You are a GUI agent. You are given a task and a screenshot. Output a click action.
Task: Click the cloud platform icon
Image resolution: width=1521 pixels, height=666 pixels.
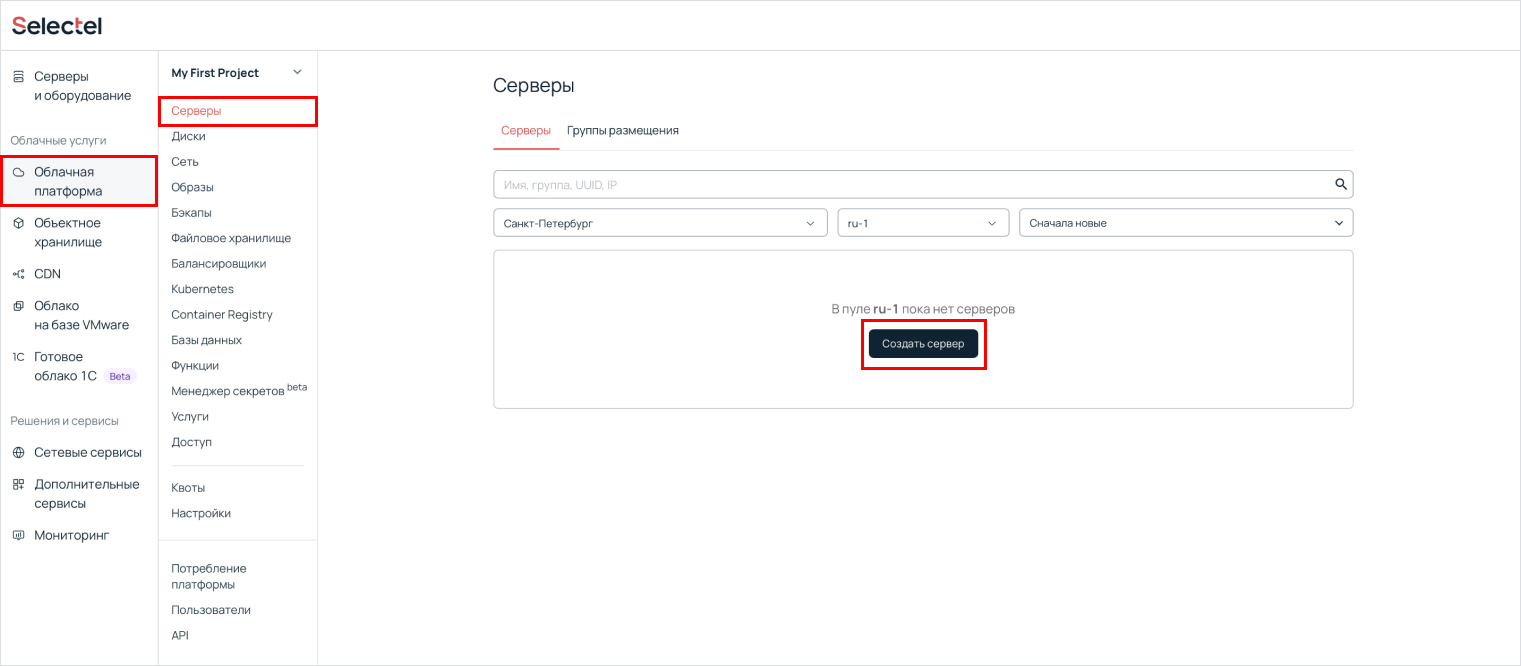point(18,172)
